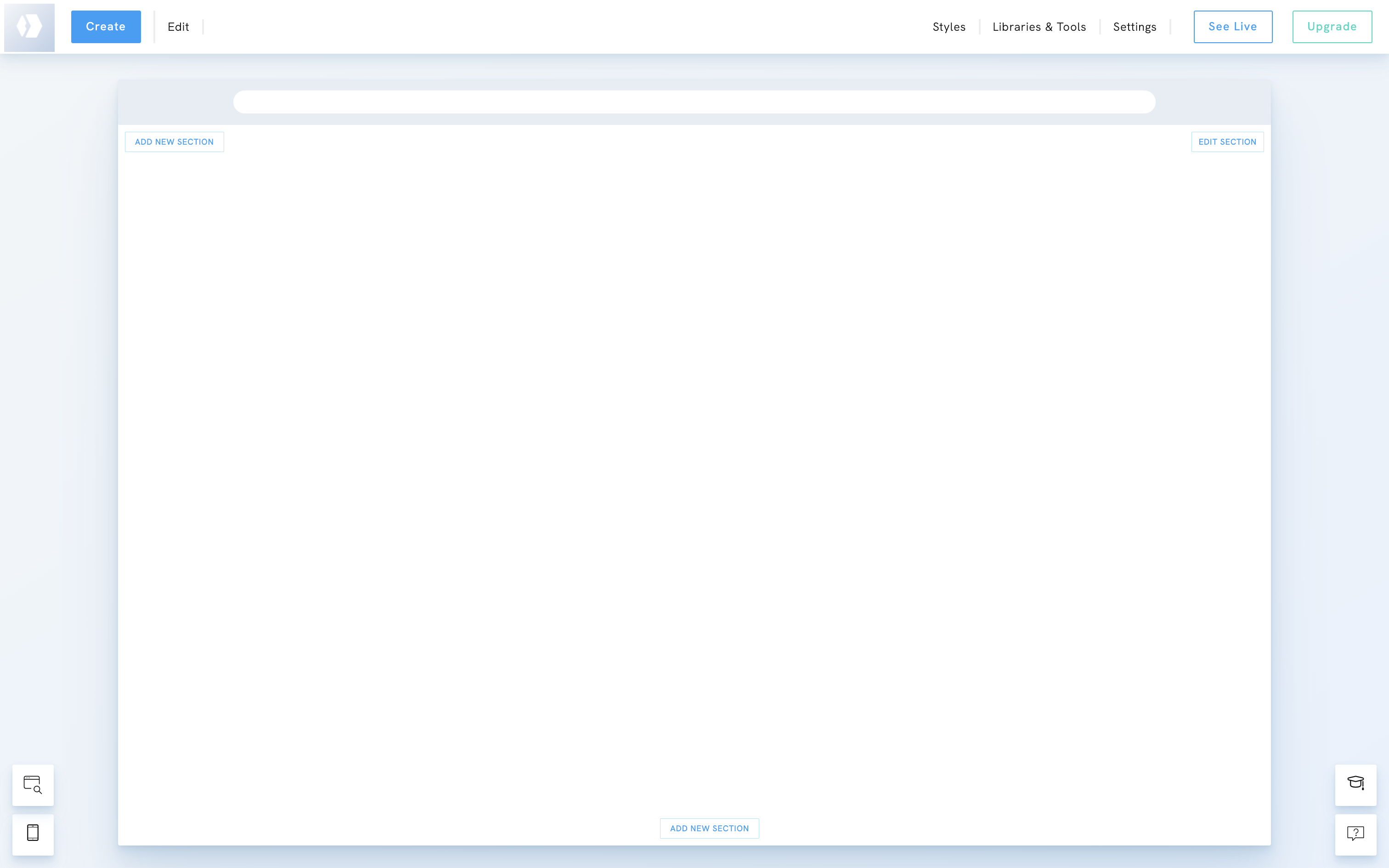The width and height of the screenshot is (1389, 868).
Task: Click ADD NEW SECTION at the top
Action: tap(174, 141)
